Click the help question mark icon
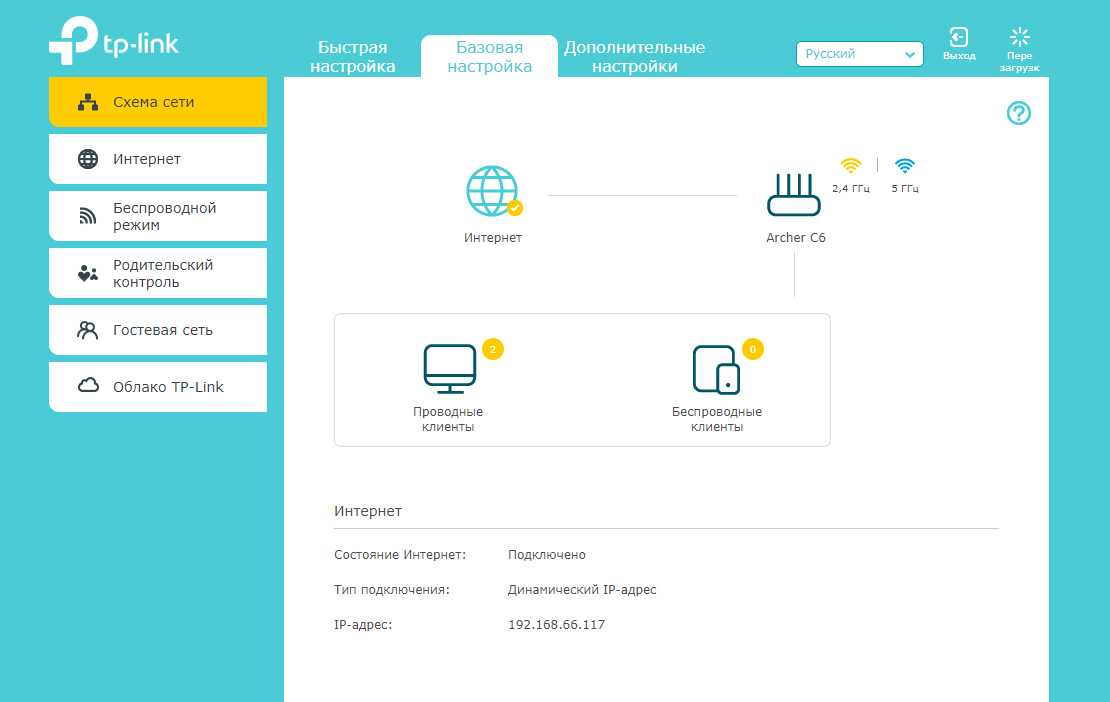Image resolution: width=1110 pixels, height=702 pixels. click(1018, 113)
